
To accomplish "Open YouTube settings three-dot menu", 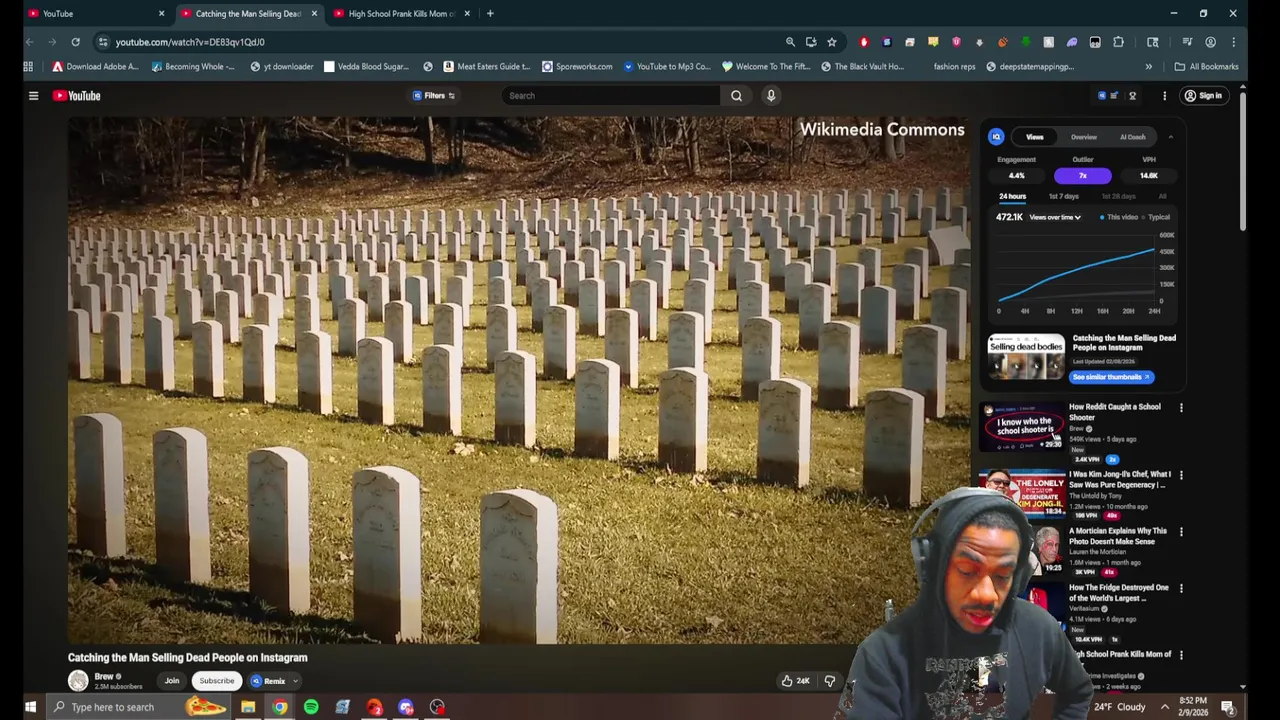I will tap(1164, 96).
